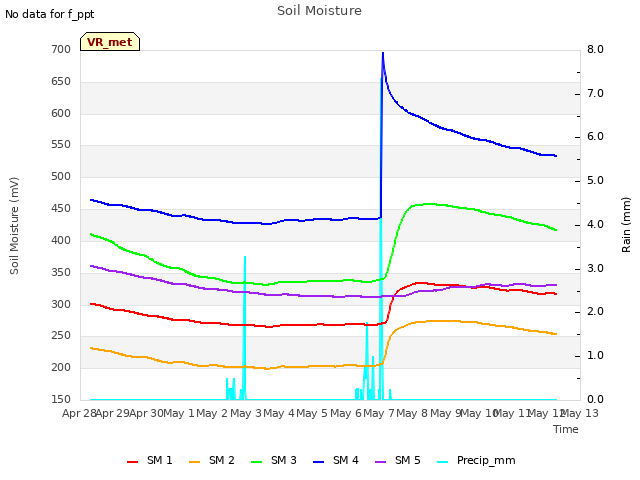
Task: Click the 700 tick on the left axis
Action: point(61,49)
